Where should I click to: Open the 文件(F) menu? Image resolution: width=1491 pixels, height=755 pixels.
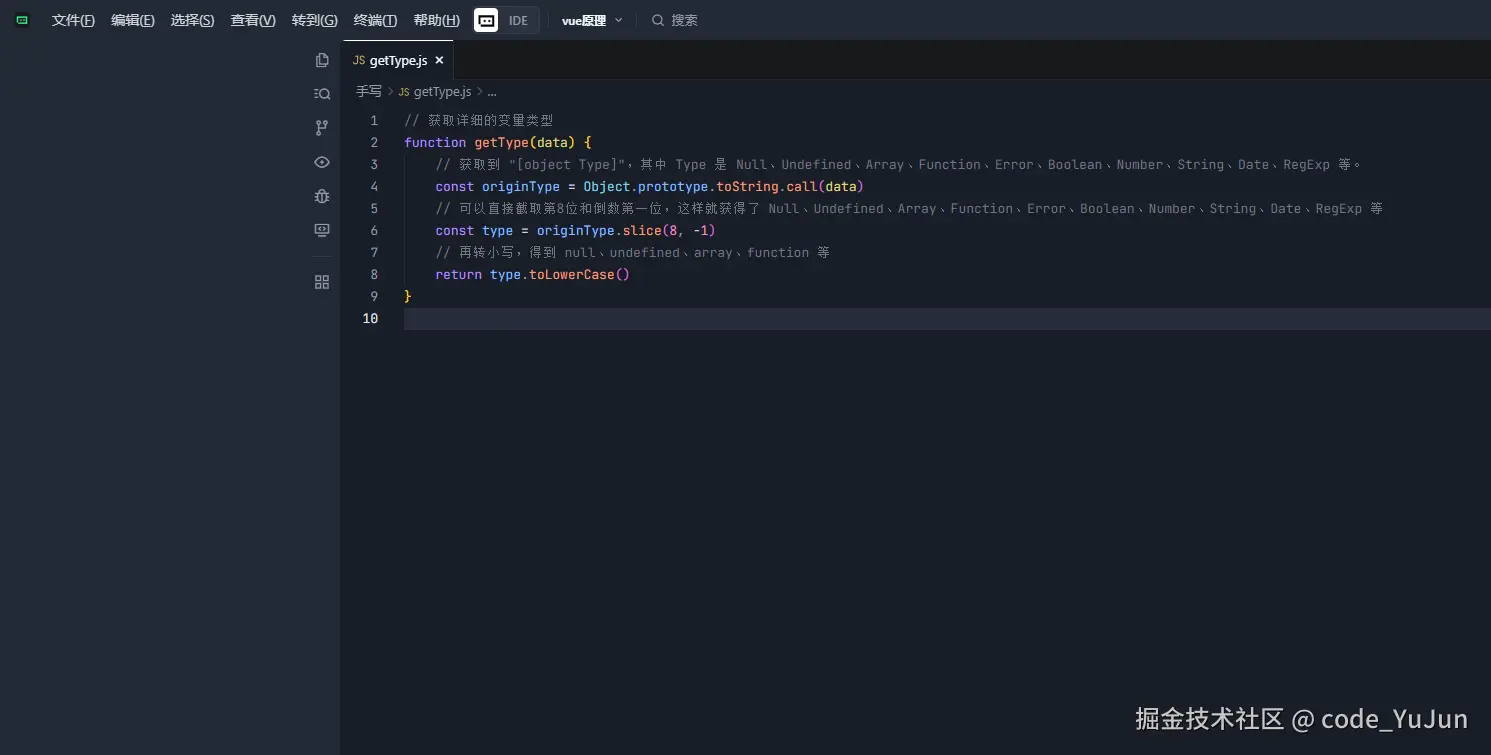pyautogui.click(x=73, y=20)
